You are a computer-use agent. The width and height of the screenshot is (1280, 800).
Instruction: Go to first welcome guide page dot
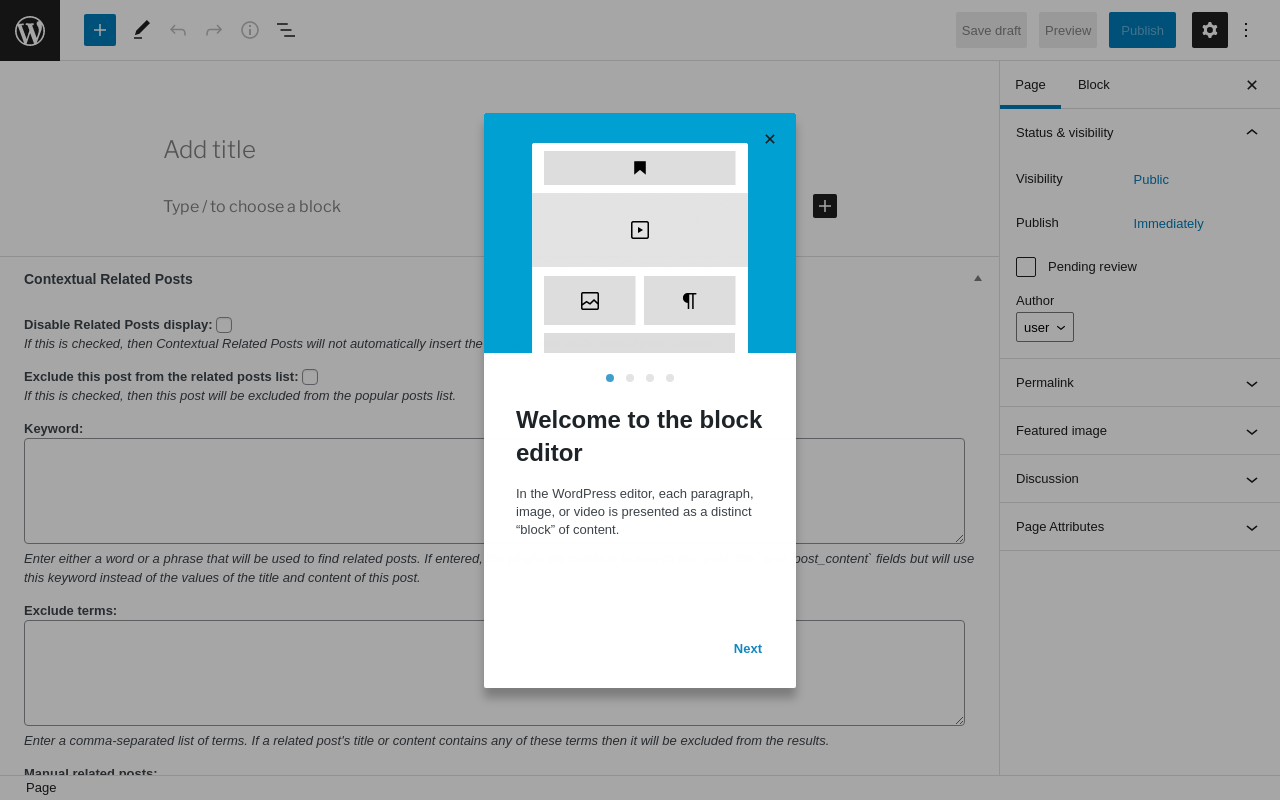pos(610,378)
